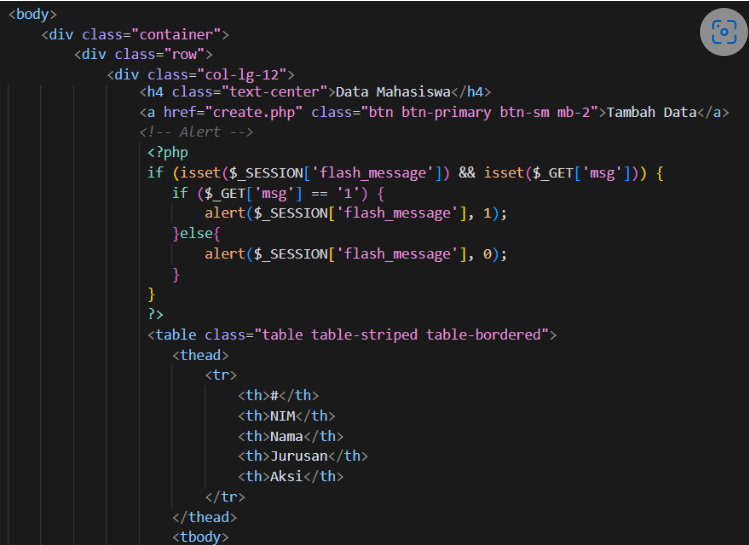This screenshot has height=545, width=749.
Task: Click the visual search icon in the corner
Action: click(x=723, y=32)
